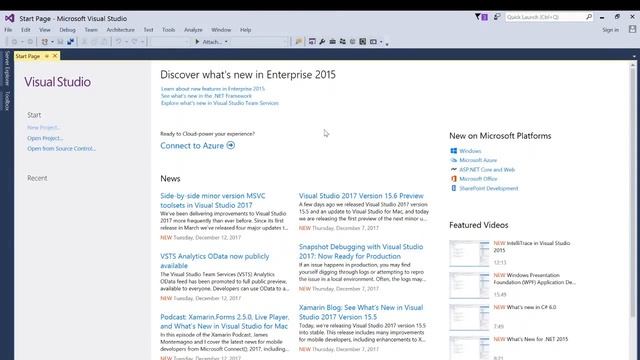Click the Connect to Azure link
This screenshot has width=640, height=360.
(x=192, y=146)
